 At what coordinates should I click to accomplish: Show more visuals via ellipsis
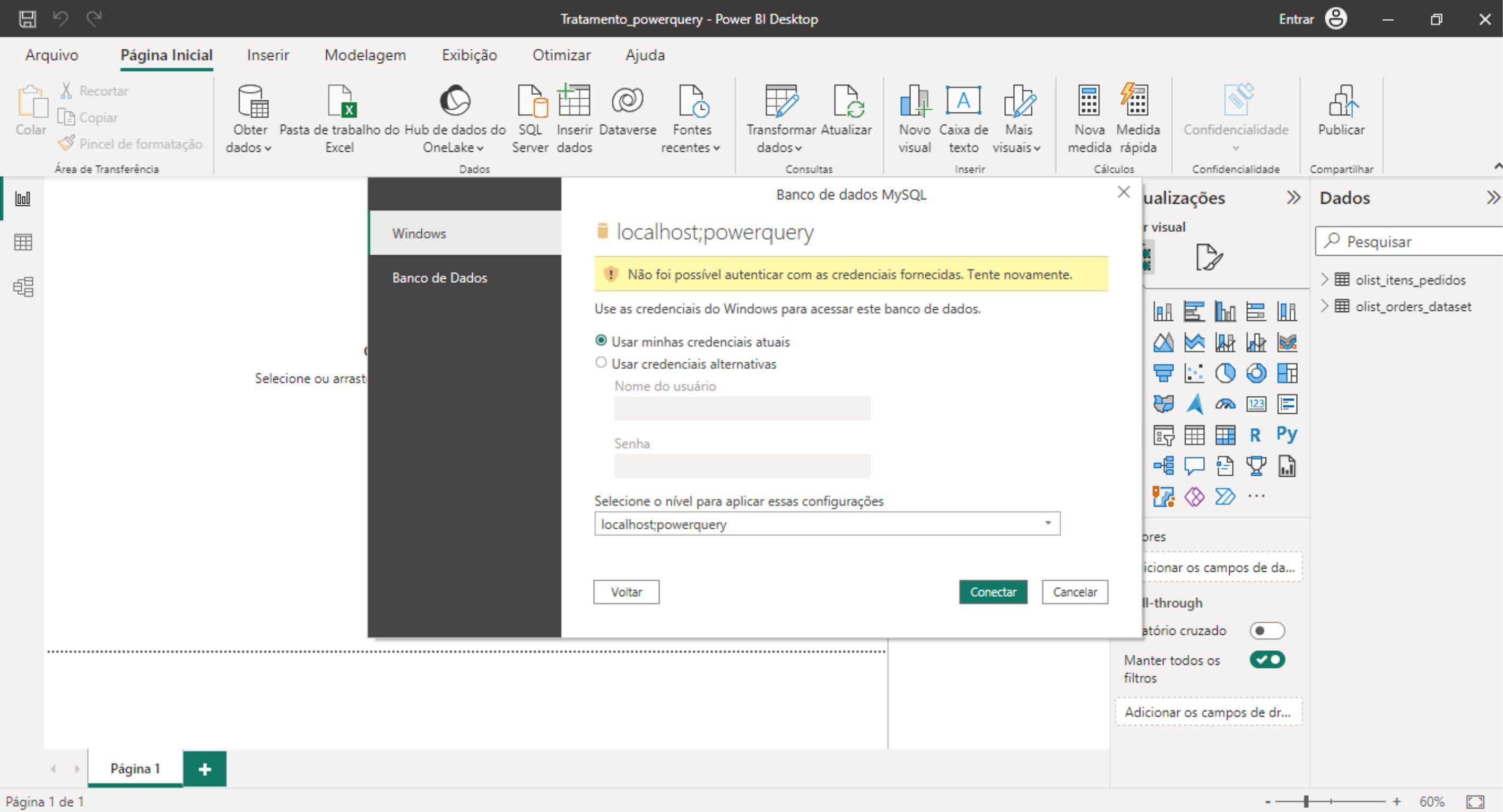pyautogui.click(x=1256, y=496)
